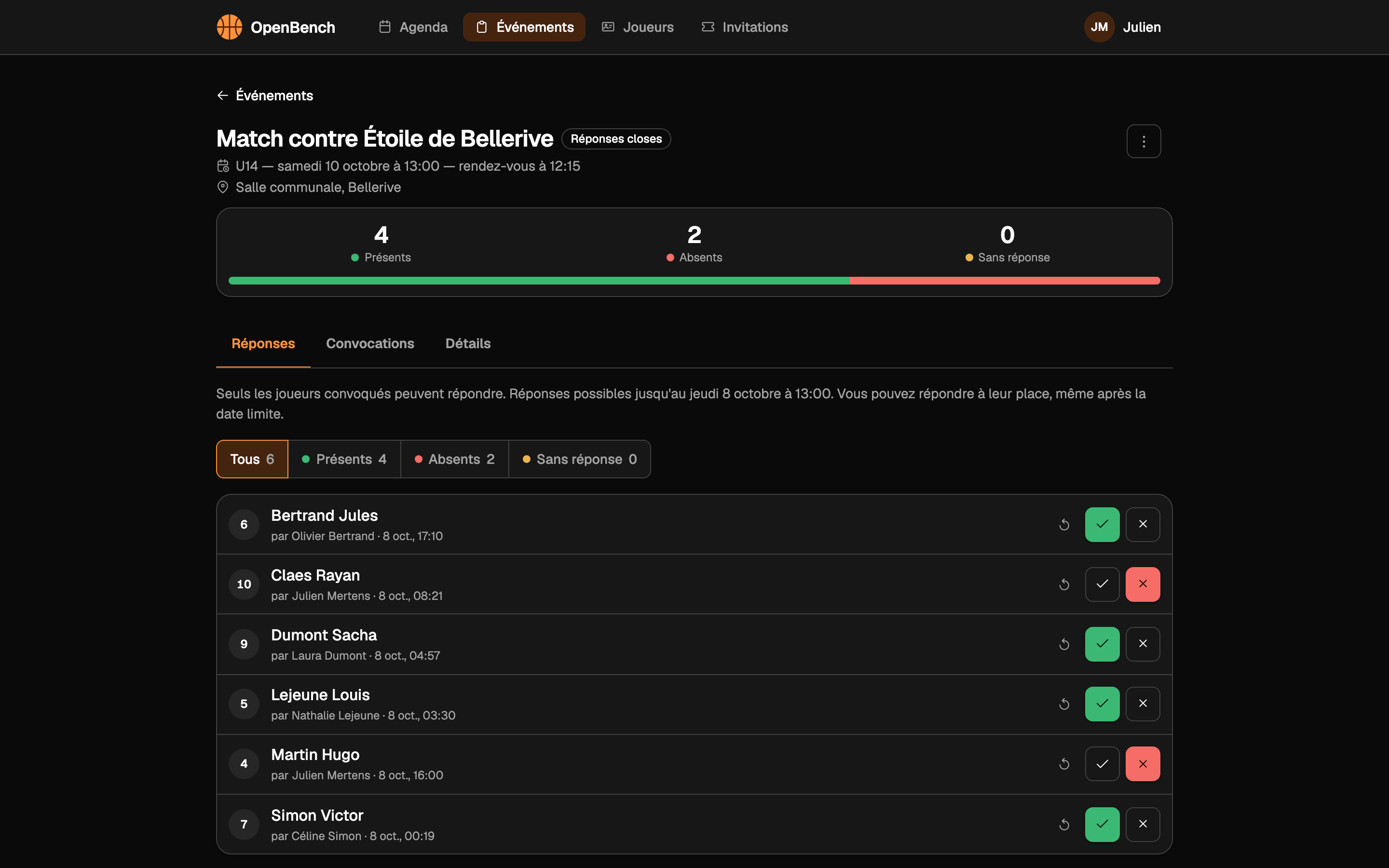This screenshot has height=868, width=1389.
Task: Mark Dumont Sacha as absent
Action: 1143,644
